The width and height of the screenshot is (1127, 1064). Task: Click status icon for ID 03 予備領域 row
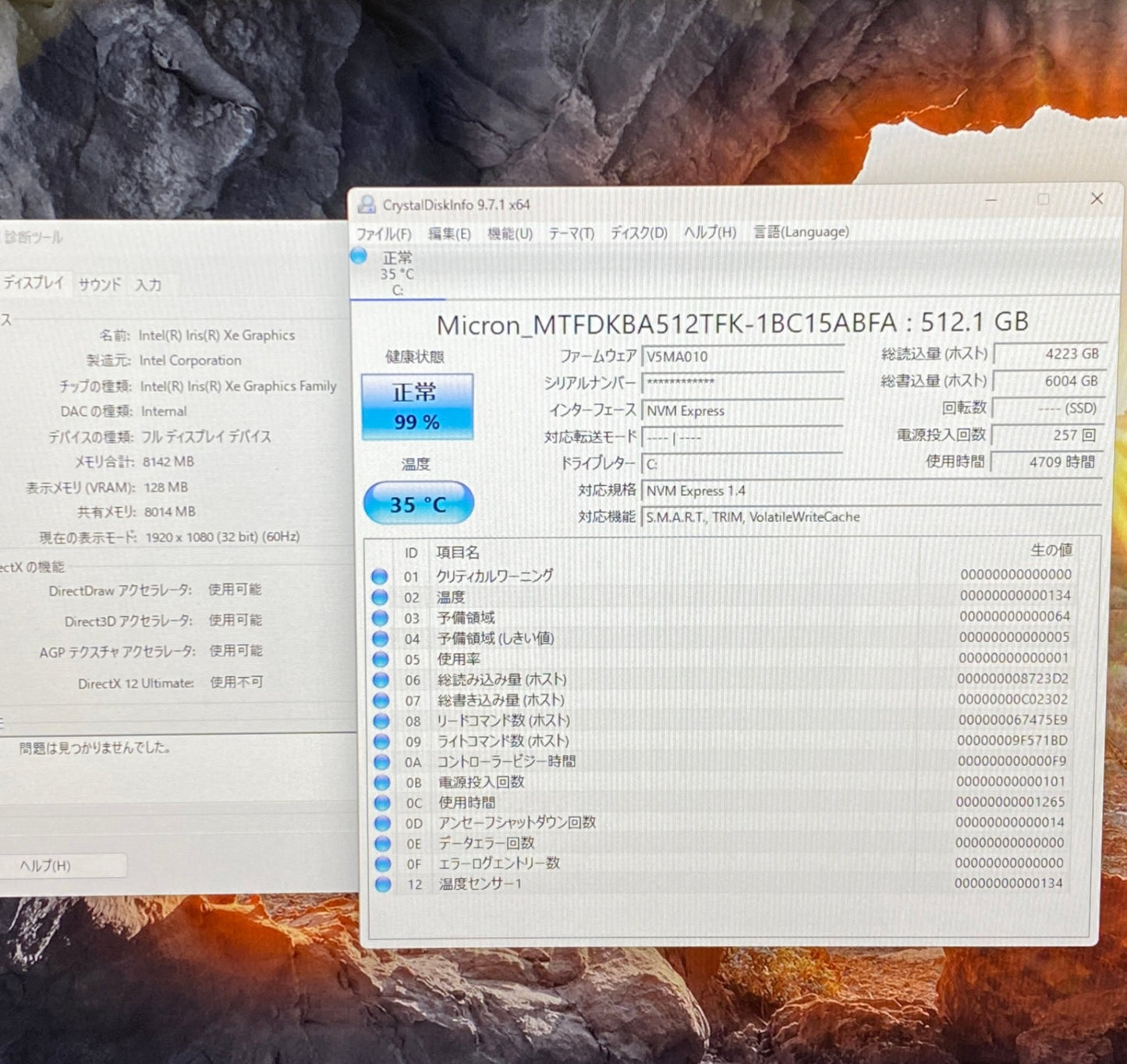[x=380, y=618]
